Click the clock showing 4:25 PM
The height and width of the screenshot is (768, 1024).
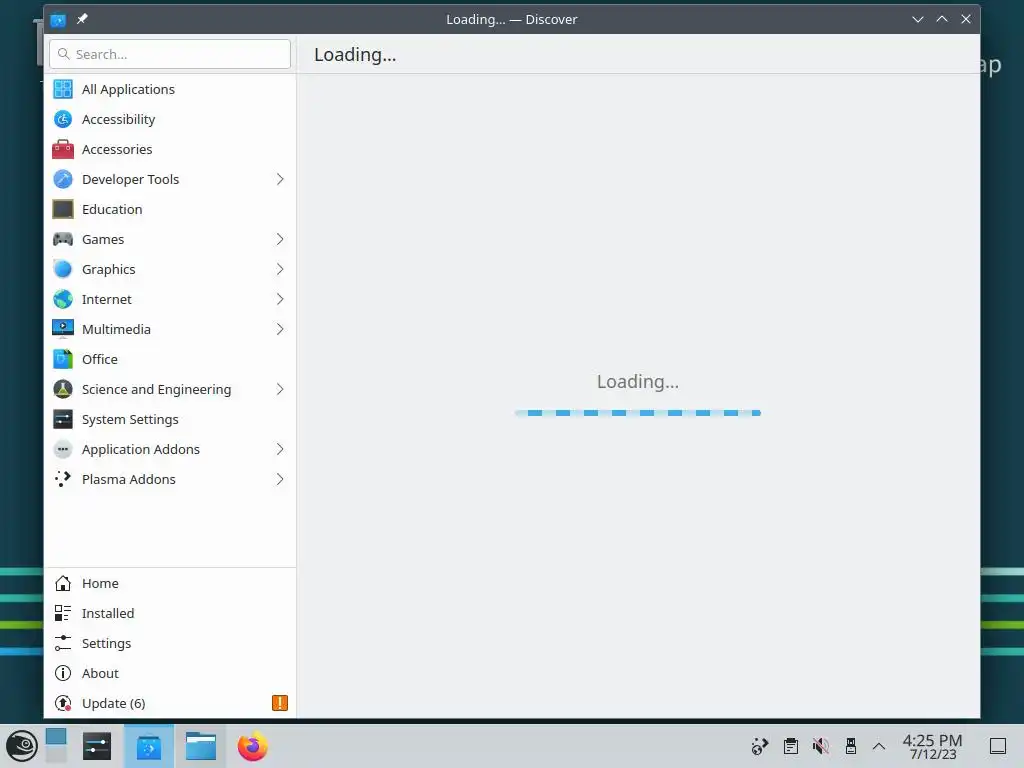coord(932,746)
